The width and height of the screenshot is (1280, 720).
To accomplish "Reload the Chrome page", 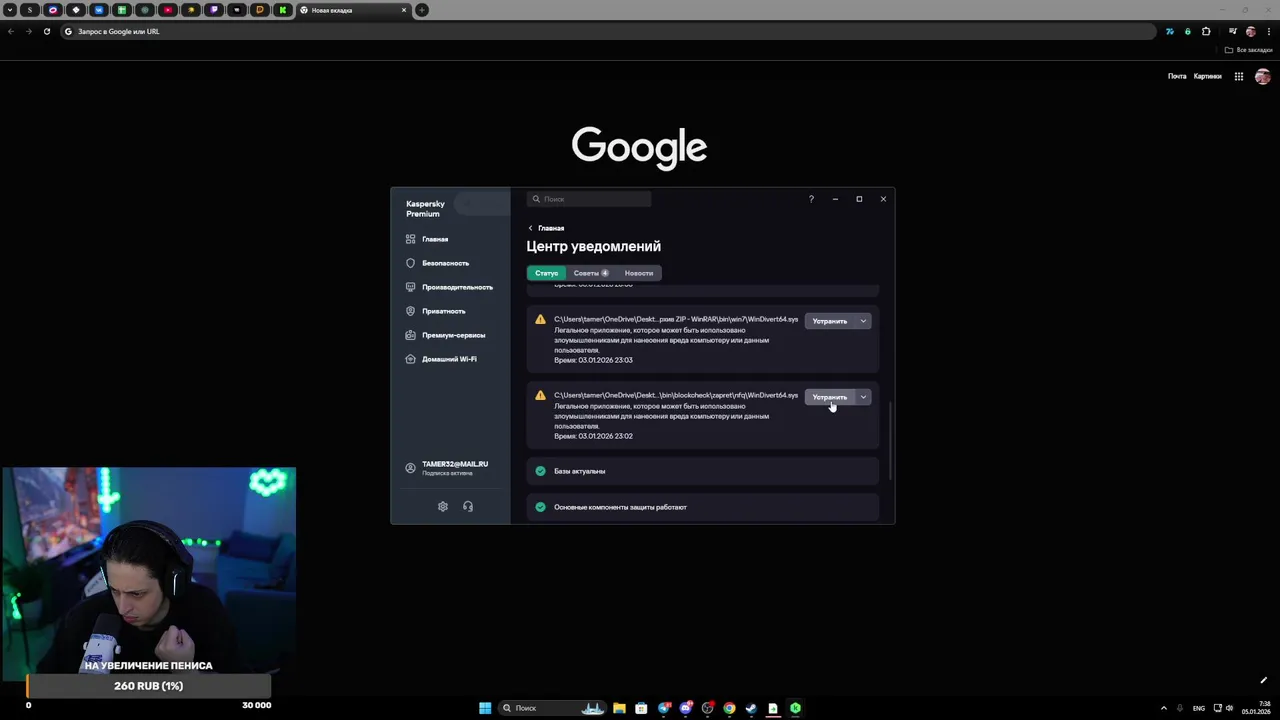I will click(x=46, y=31).
